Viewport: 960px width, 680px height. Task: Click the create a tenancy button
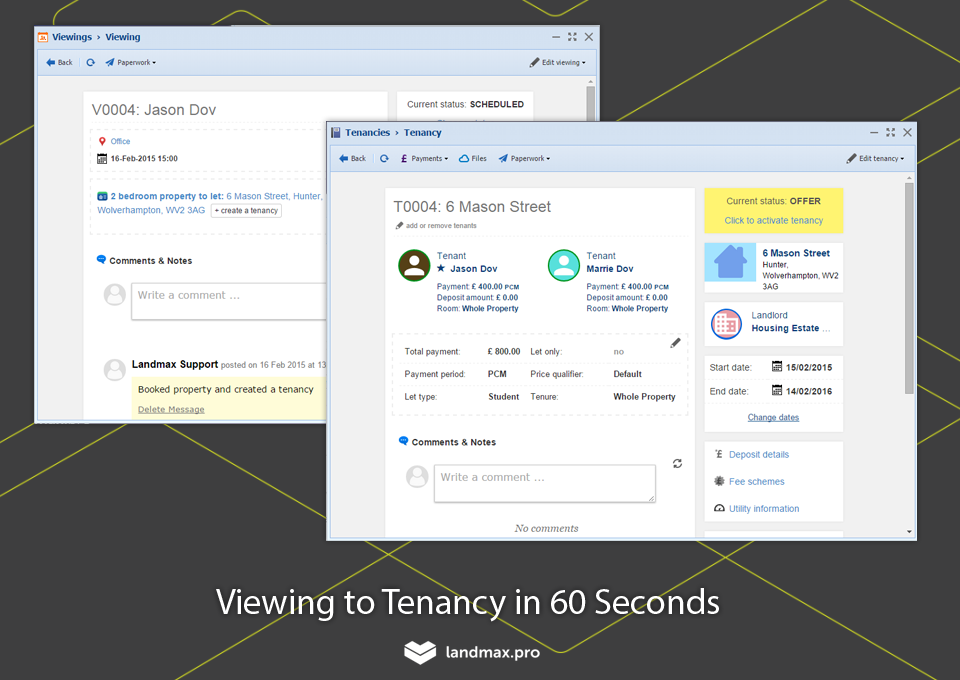pos(246,211)
